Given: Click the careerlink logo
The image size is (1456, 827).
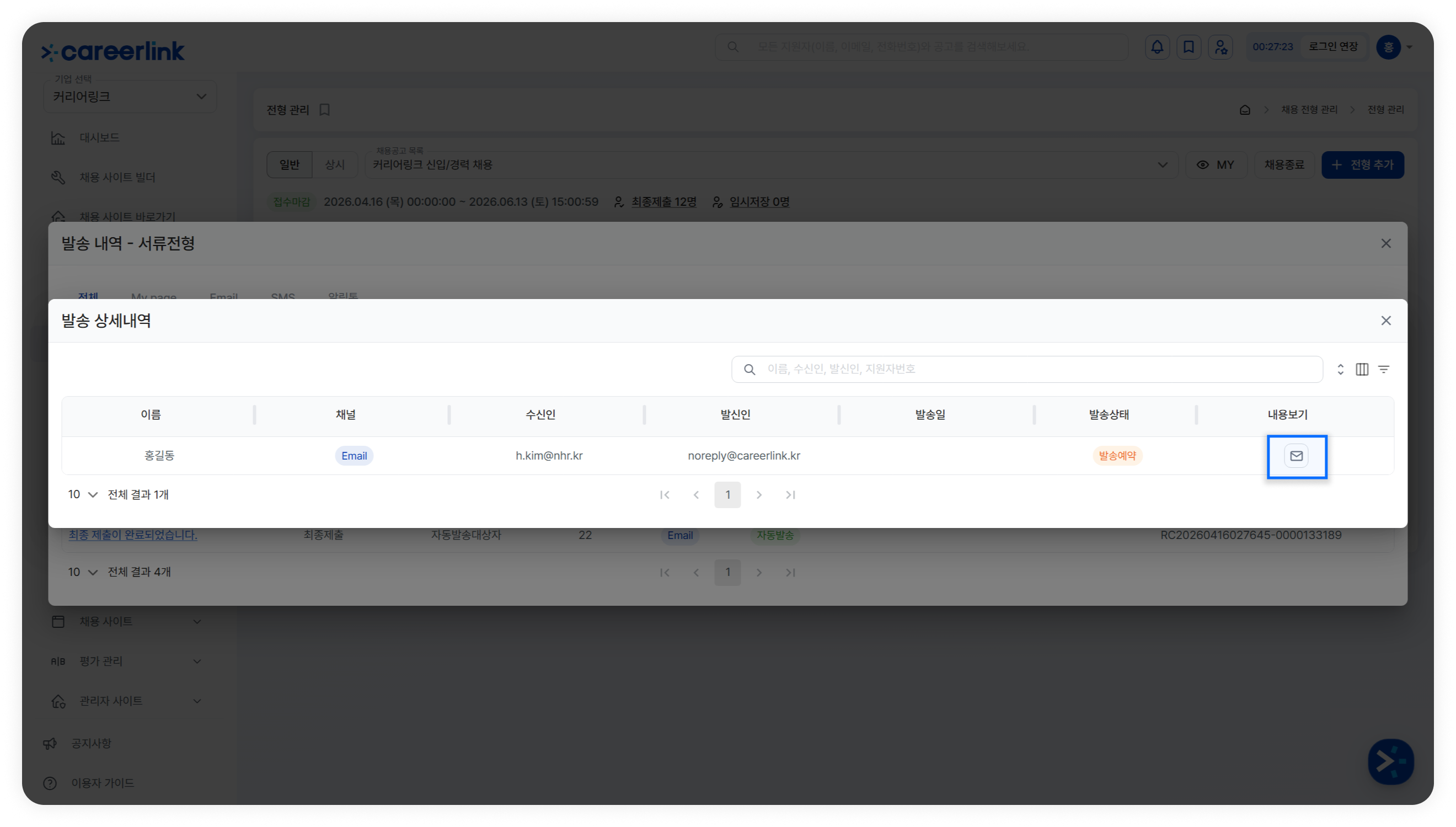Looking at the screenshot, I should [113, 51].
